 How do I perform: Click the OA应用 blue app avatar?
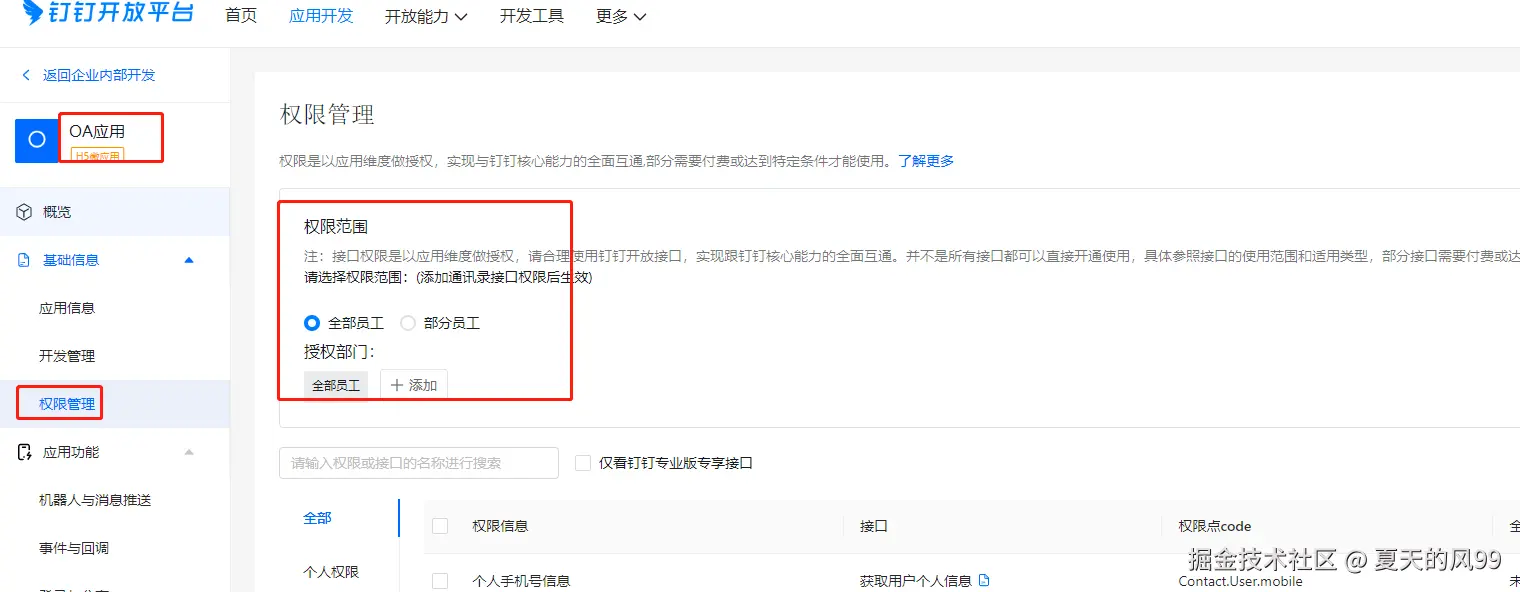(37, 140)
